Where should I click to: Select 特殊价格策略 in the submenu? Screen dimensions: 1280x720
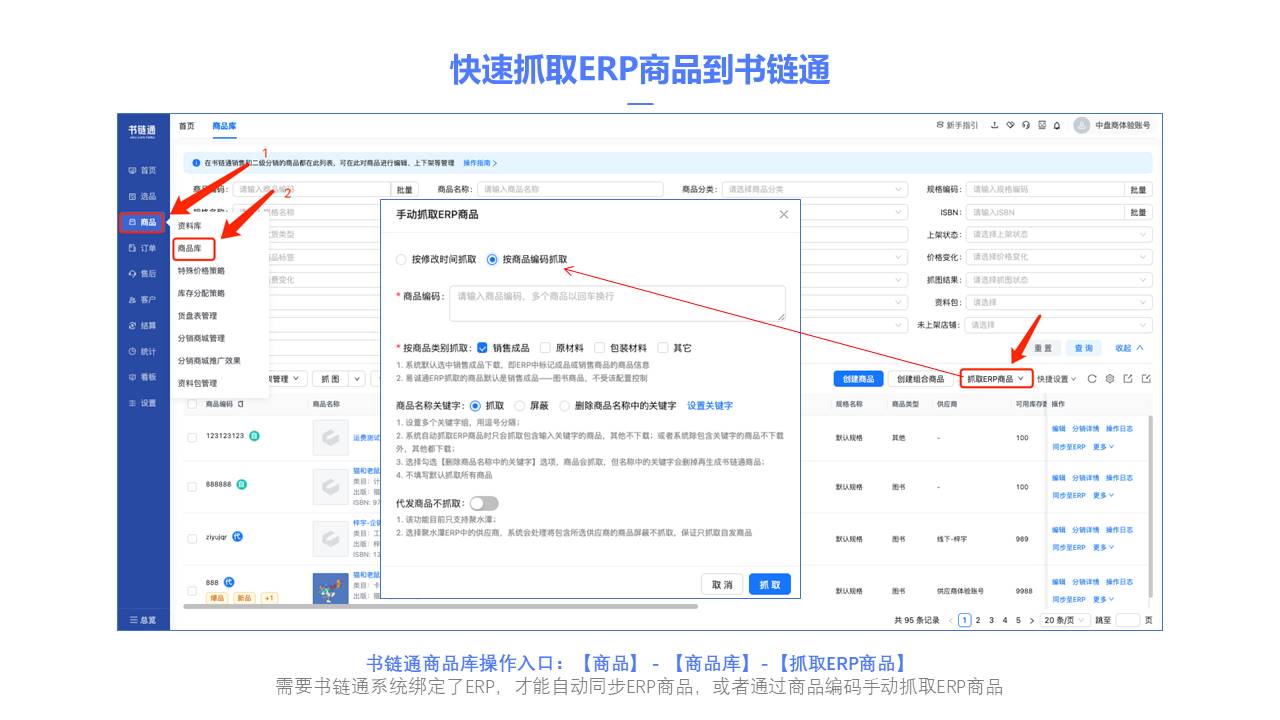pos(201,271)
